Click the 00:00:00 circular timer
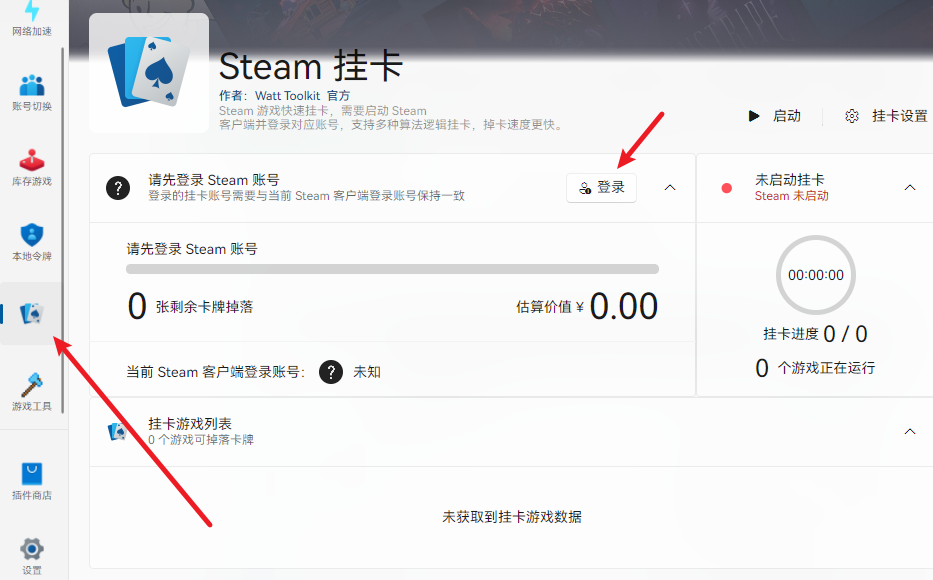933x580 pixels. pyautogui.click(x=816, y=275)
